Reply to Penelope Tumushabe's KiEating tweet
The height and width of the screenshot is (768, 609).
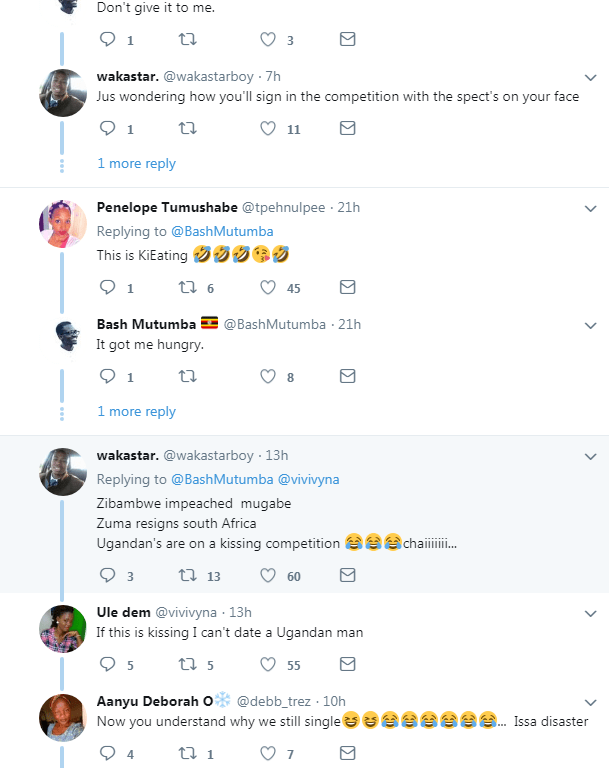(109, 288)
